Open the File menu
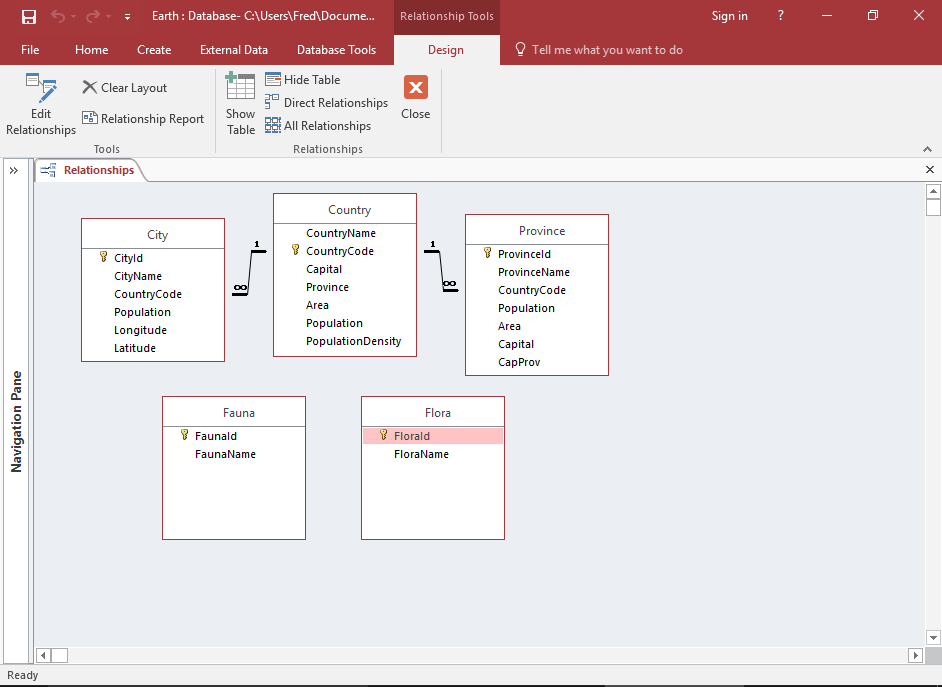 pyautogui.click(x=30, y=50)
